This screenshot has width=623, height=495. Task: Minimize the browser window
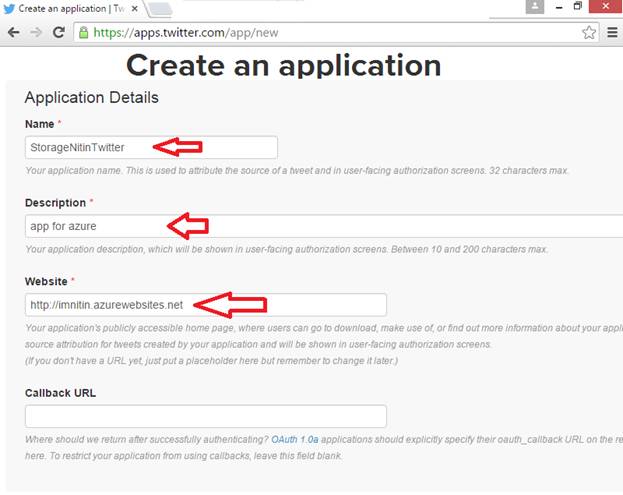(559, 7)
